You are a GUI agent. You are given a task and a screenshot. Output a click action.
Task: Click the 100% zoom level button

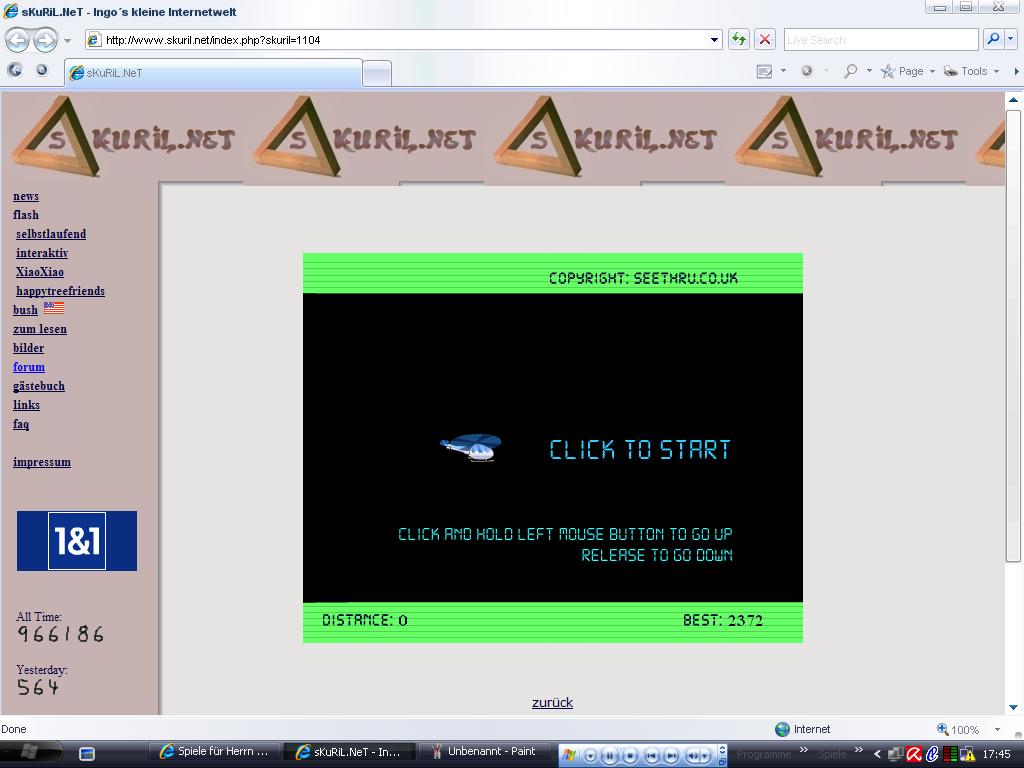pyautogui.click(x=958, y=729)
